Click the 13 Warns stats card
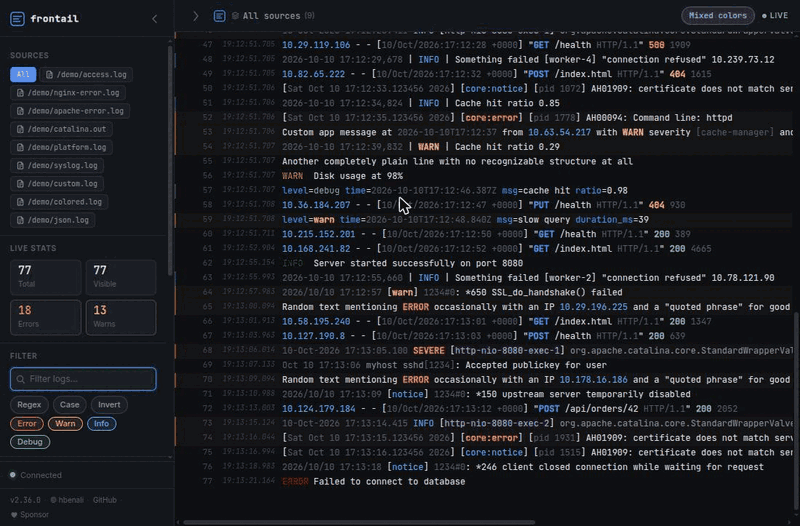 click(x=121, y=317)
